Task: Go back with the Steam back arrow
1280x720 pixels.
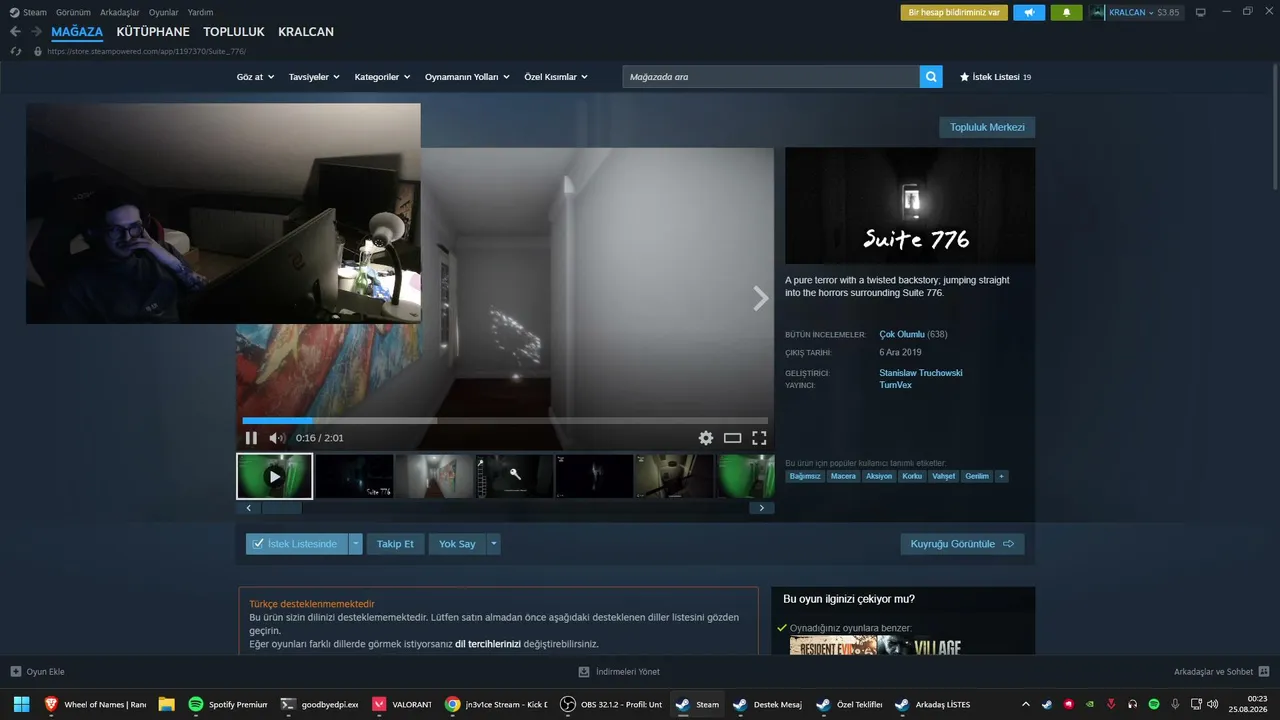Action: click(15, 32)
